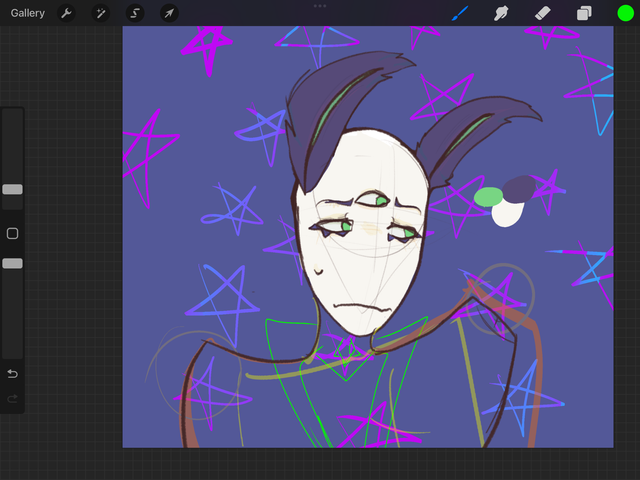Tap the light green palette blob on canvas
Viewport: 640px width, 480px height.
488,197
